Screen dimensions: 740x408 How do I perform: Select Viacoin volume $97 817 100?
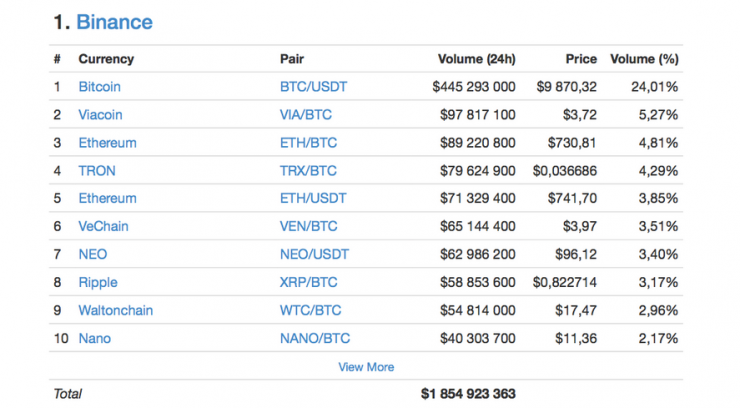[478, 115]
